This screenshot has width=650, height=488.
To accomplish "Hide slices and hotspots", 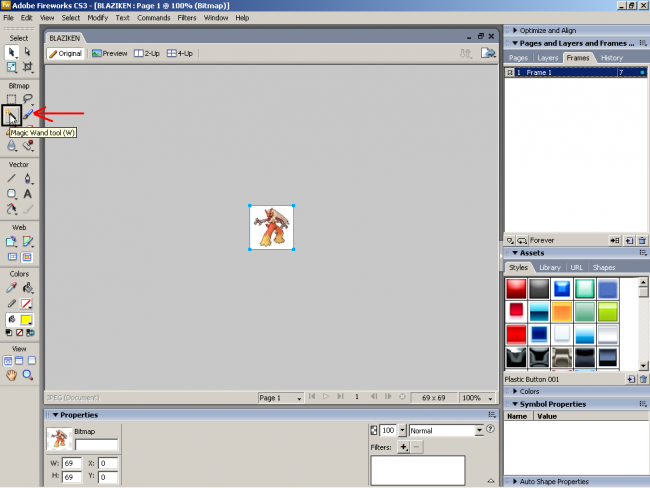I will 12,257.
